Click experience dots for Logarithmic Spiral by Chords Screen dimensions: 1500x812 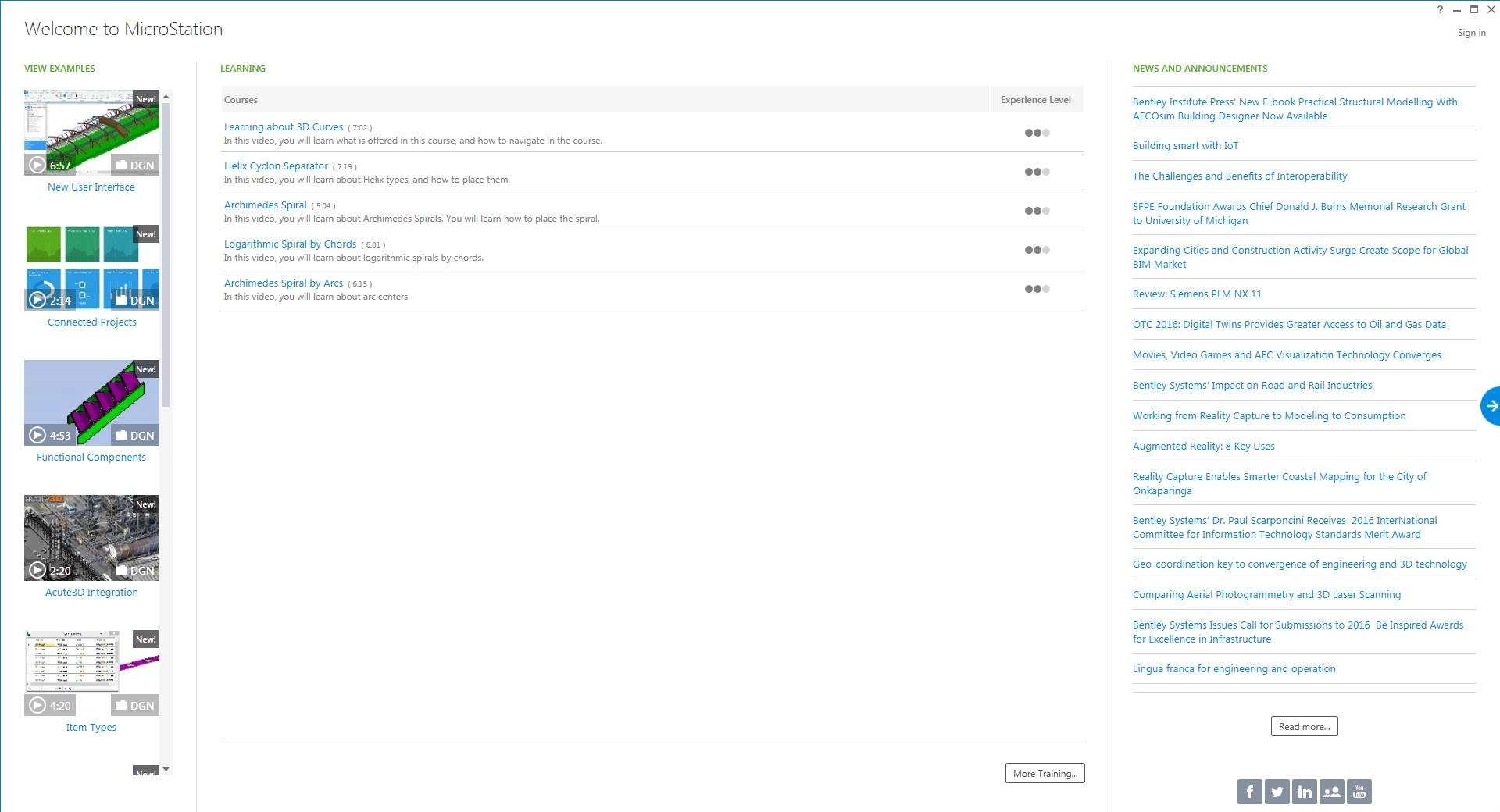coord(1037,250)
